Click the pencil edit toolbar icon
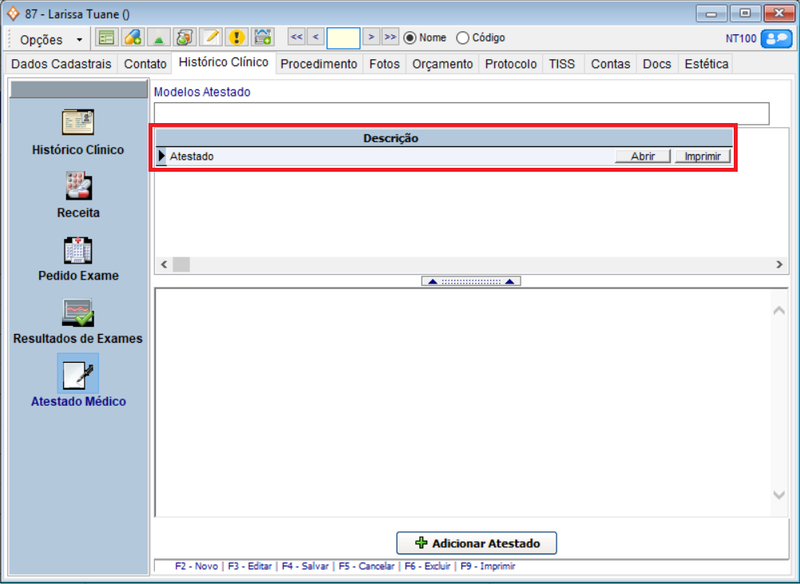This screenshot has height=584, width=800. click(x=210, y=38)
